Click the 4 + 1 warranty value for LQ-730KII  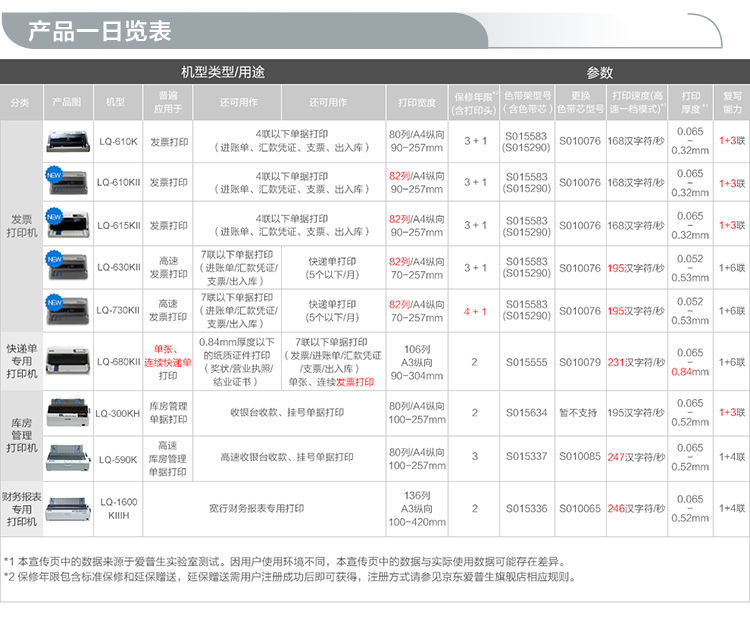[x=475, y=311]
